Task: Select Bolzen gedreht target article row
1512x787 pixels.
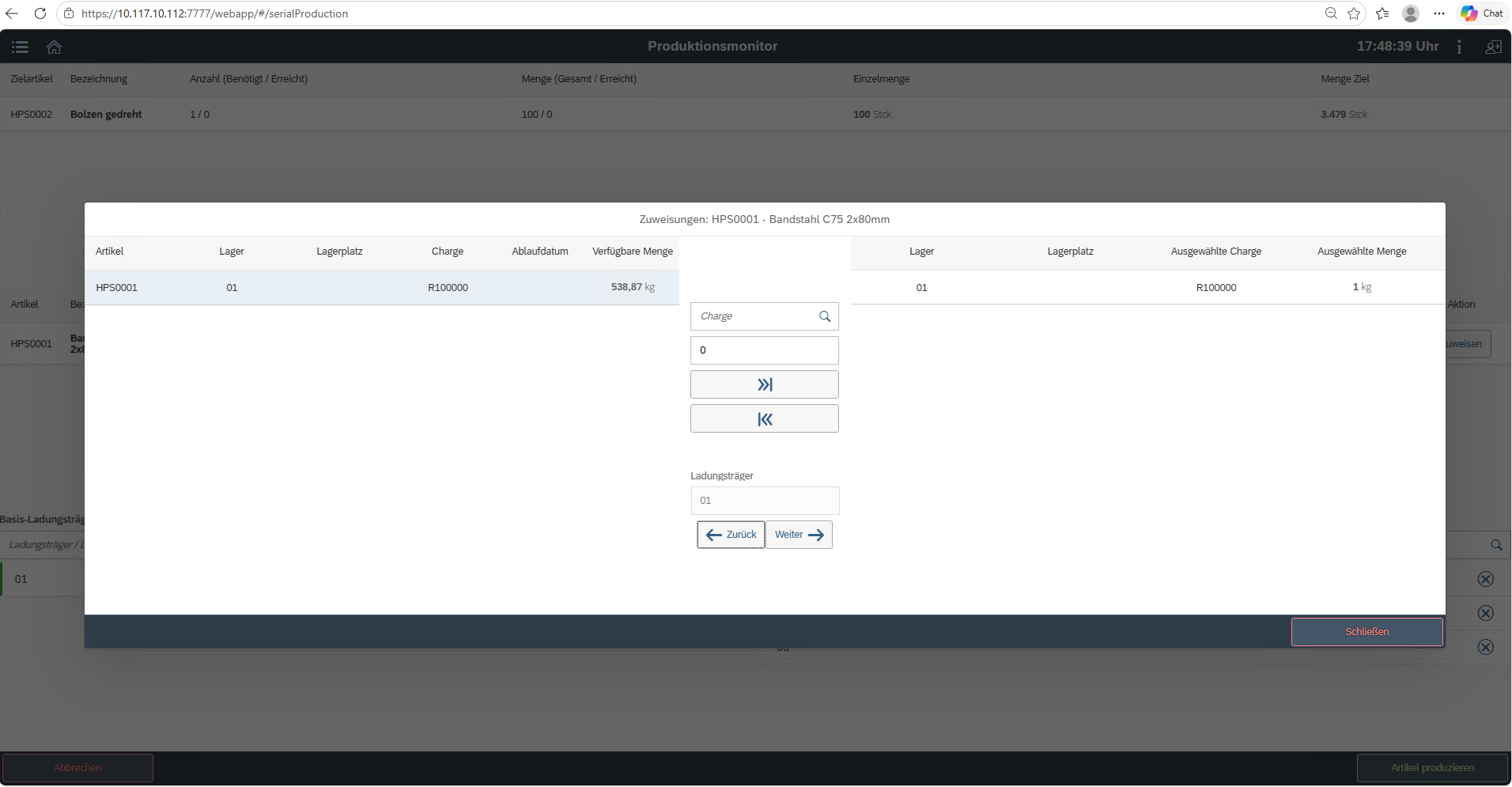Action: click(x=755, y=114)
